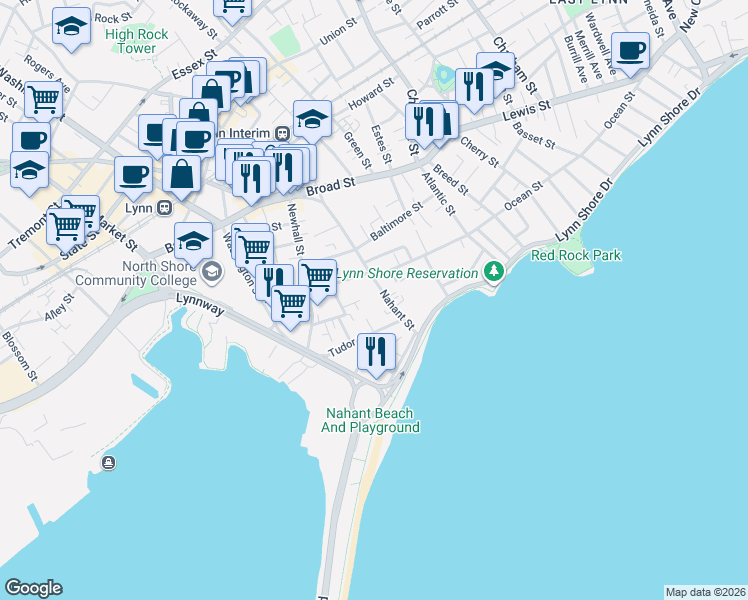Click the Lynn Shore Reservation park pin
The image size is (748, 600).
(x=494, y=272)
